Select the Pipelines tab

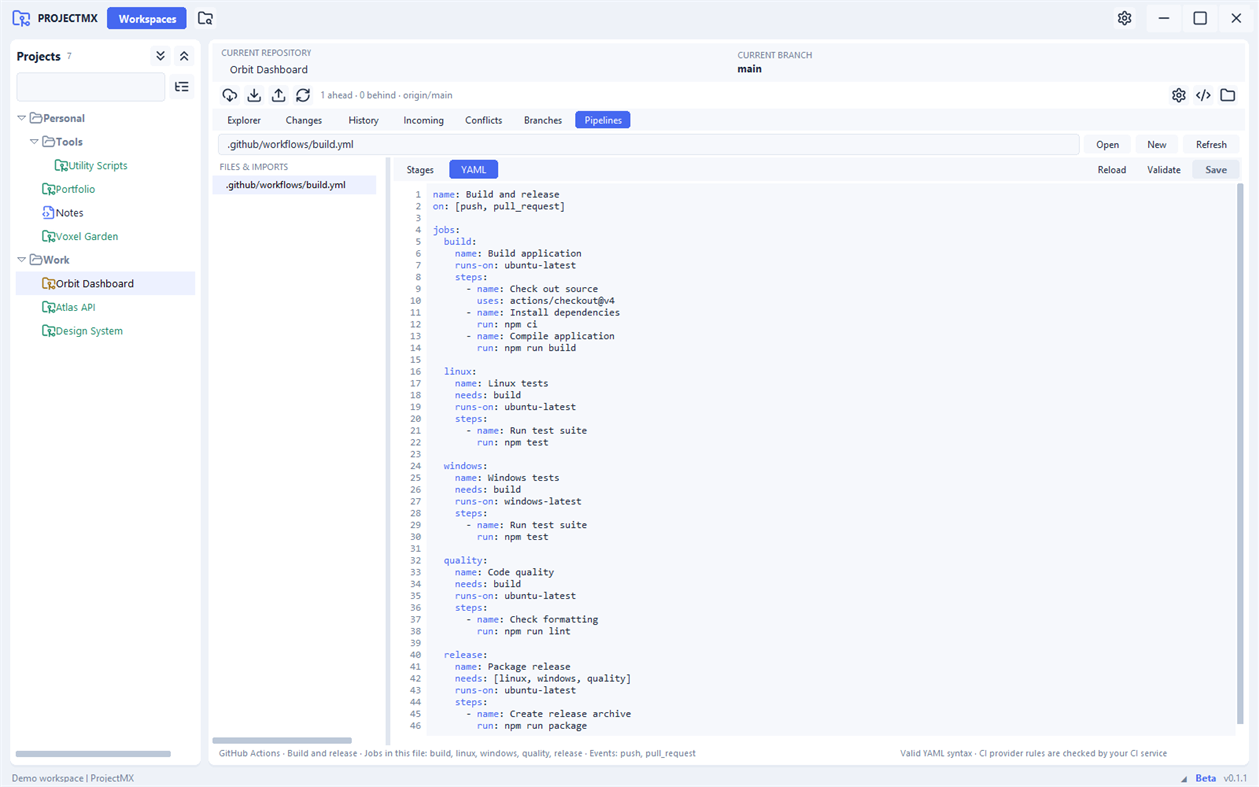tap(603, 120)
